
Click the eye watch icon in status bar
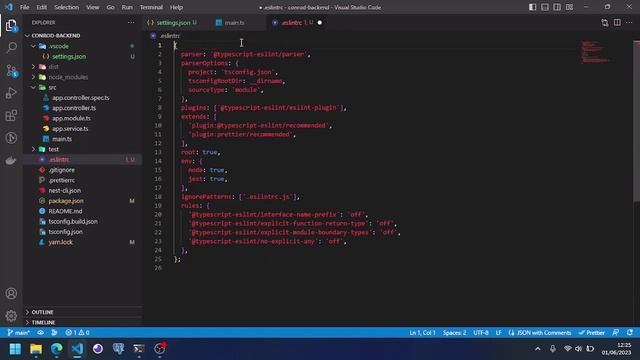click(x=41, y=333)
